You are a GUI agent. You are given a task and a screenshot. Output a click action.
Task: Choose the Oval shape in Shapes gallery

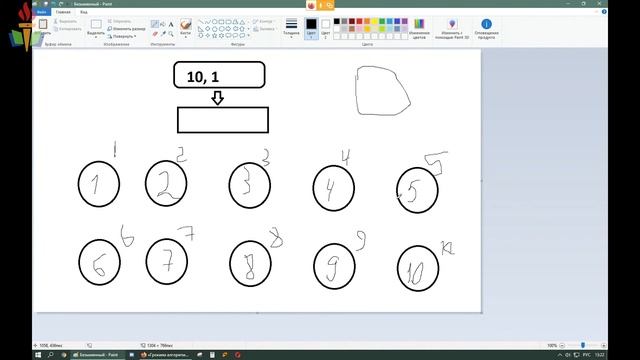[x=214, y=22]
